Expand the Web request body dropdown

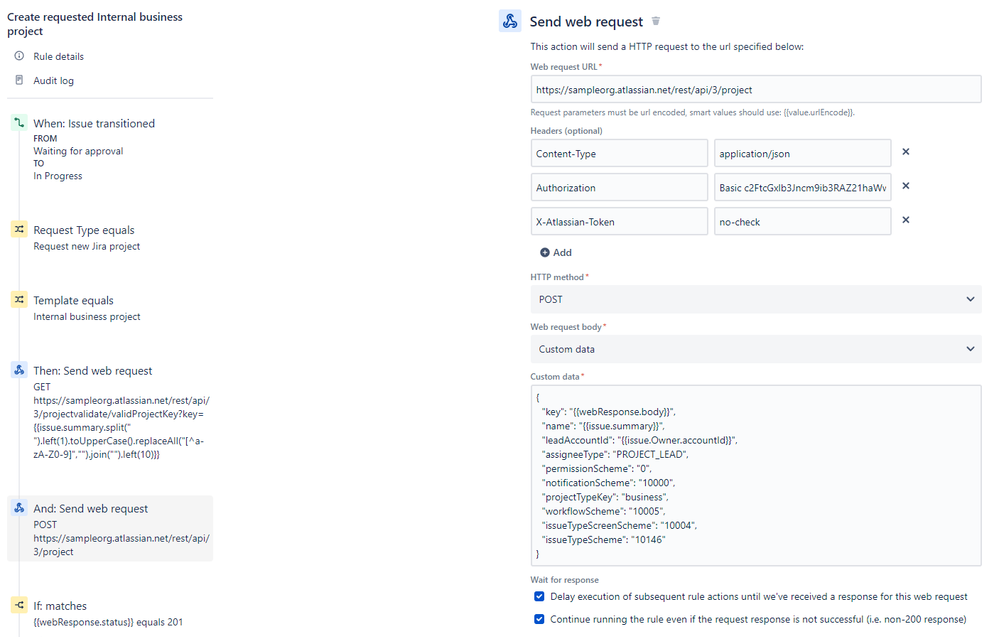click(x=755, y=349)
